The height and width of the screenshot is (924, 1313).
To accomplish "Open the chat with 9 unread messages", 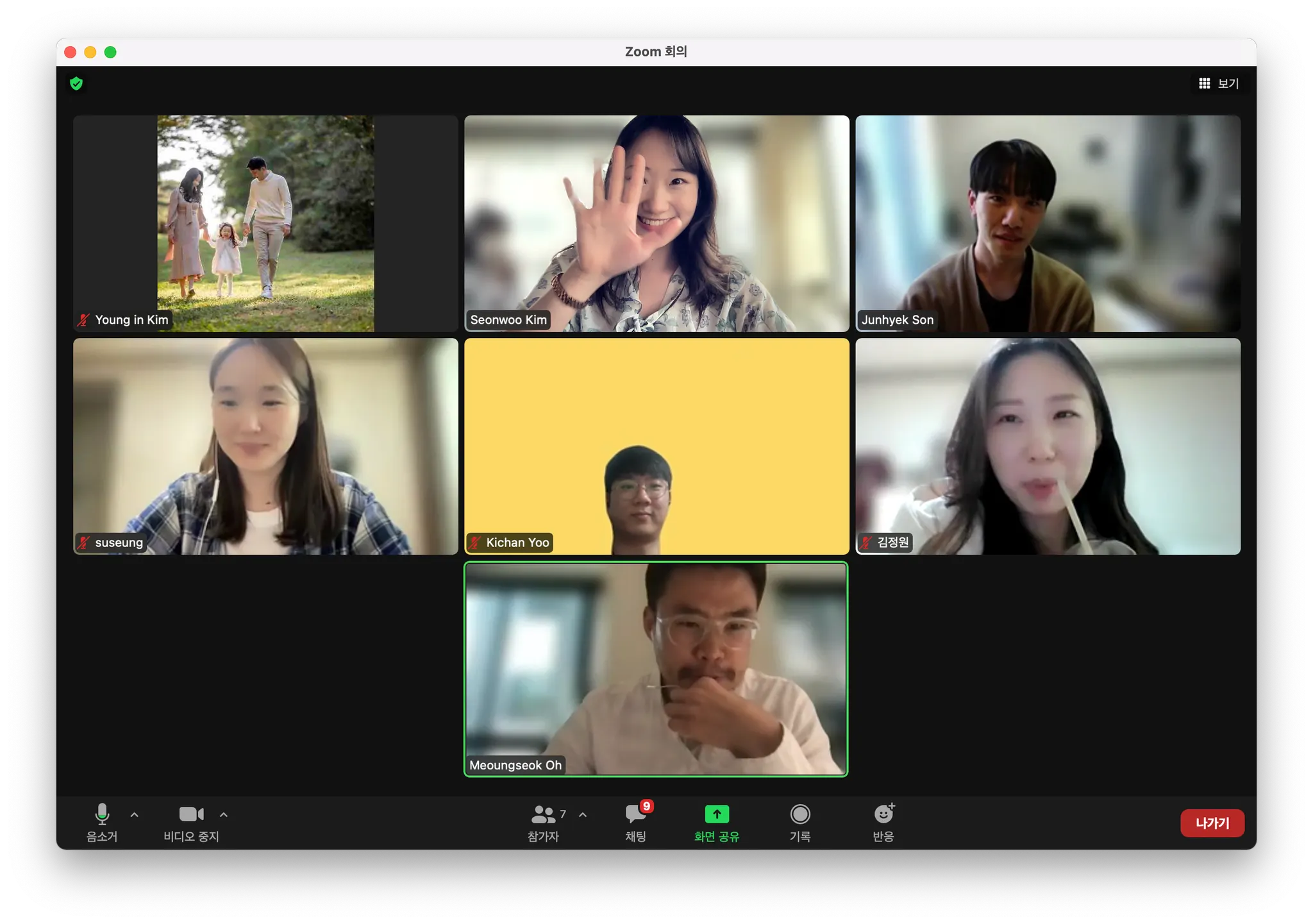I will pos(635,814).
